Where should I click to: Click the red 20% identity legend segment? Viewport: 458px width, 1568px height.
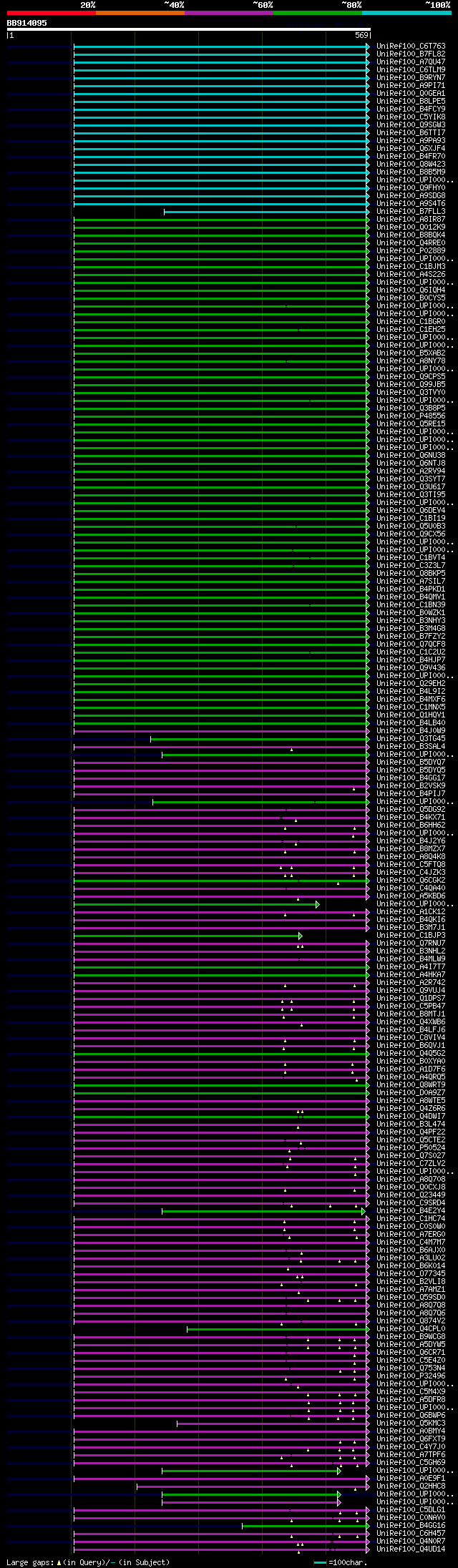pos(52,13)
